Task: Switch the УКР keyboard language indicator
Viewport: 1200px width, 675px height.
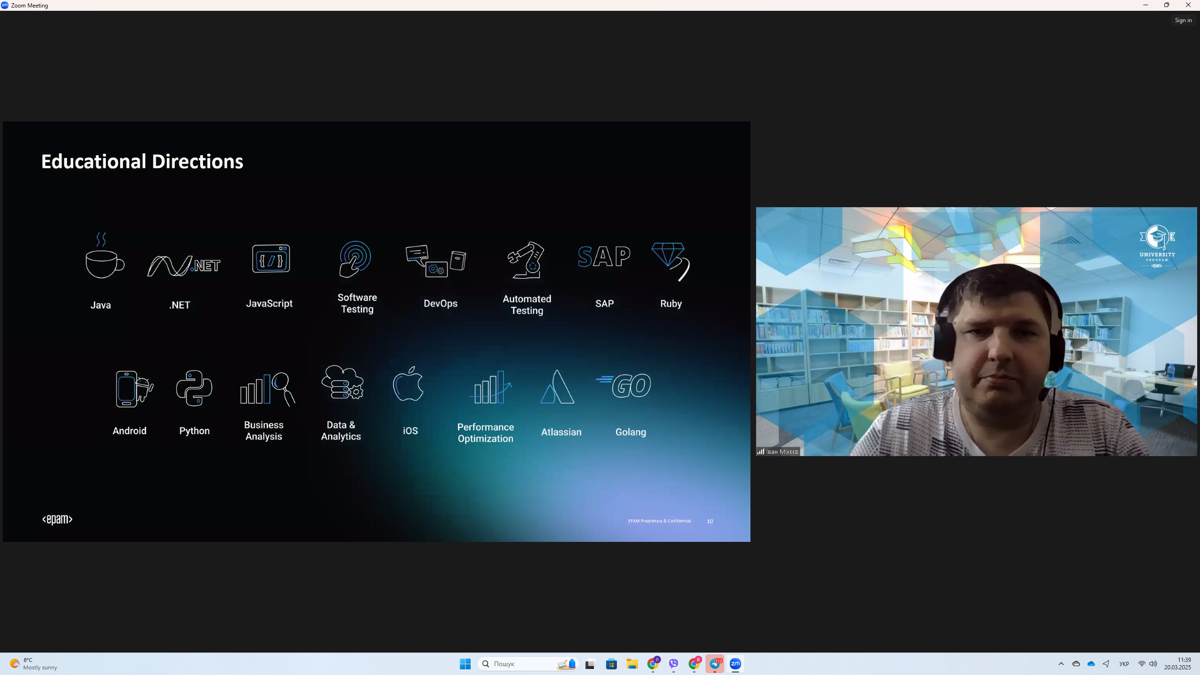Action: pos(1124,664)
